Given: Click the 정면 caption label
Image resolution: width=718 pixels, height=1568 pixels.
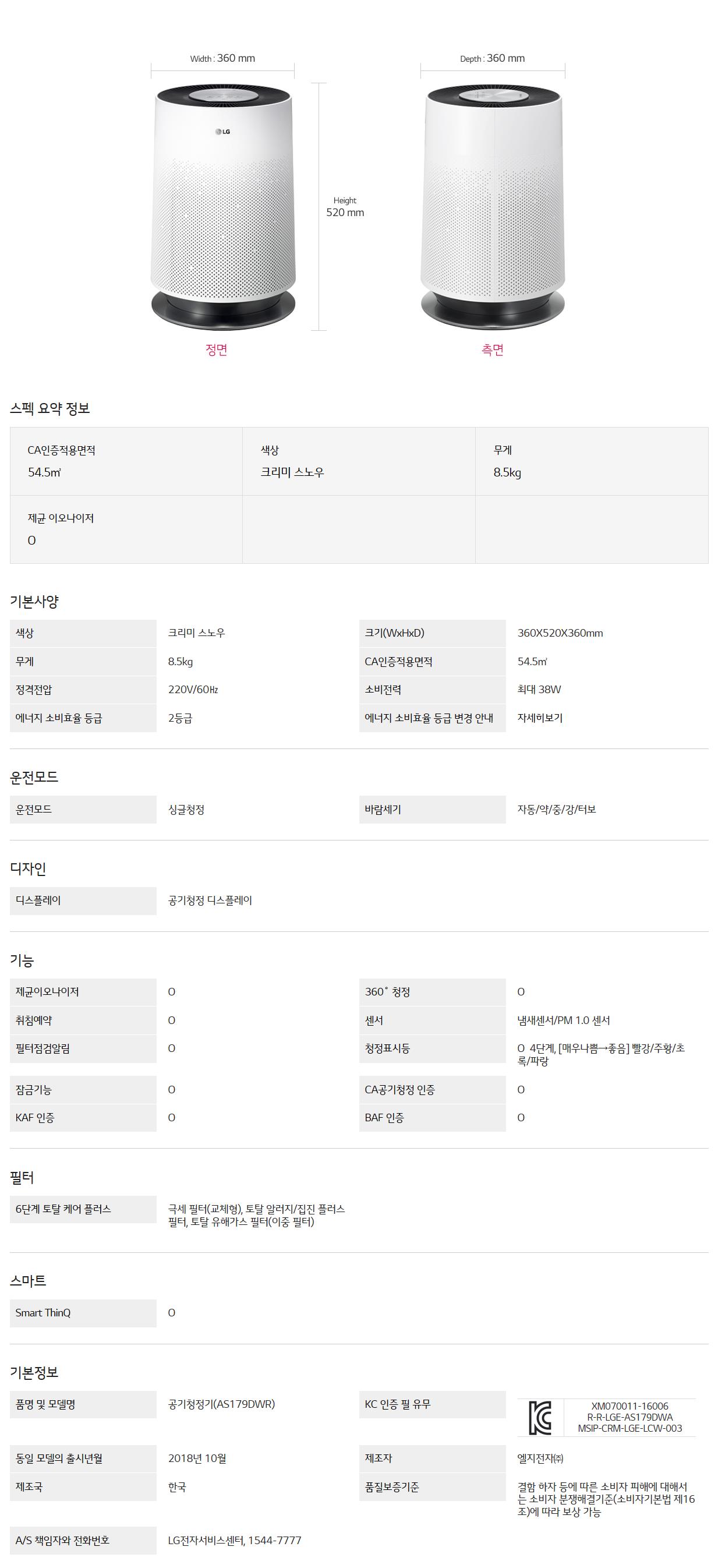Looking at the screenshot, I should pyautogui.click(x=216, y=349).
